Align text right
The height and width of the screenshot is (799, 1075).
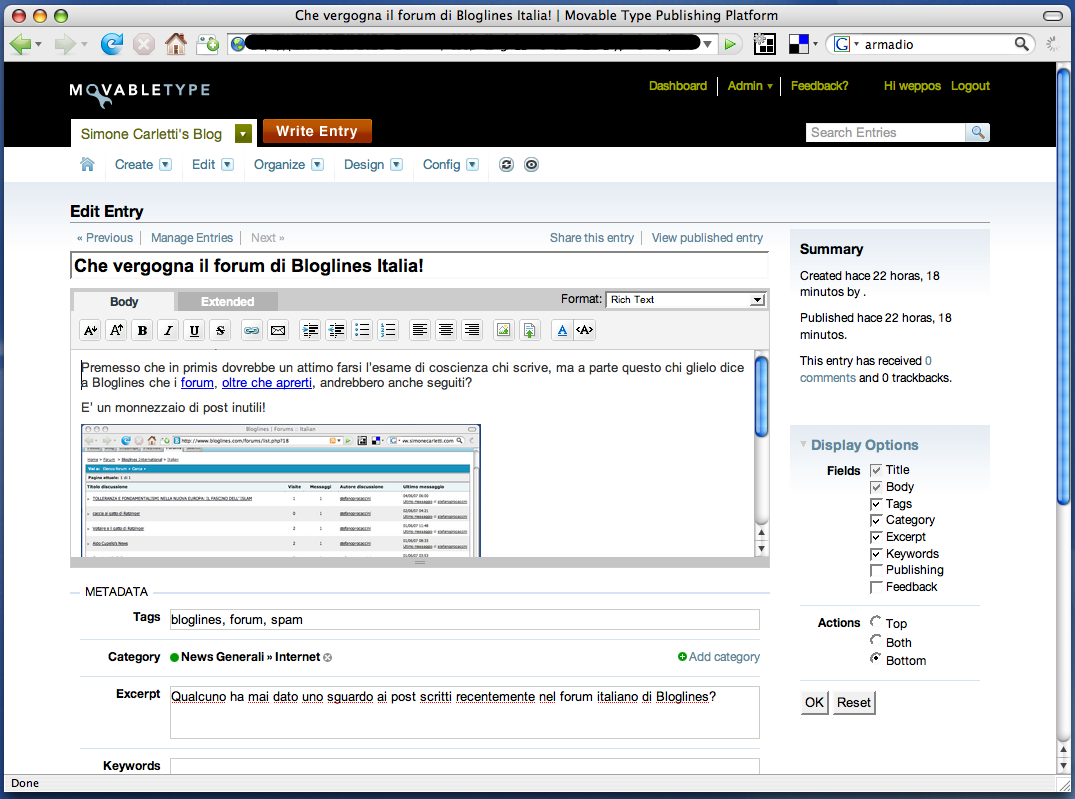point(472,330)
